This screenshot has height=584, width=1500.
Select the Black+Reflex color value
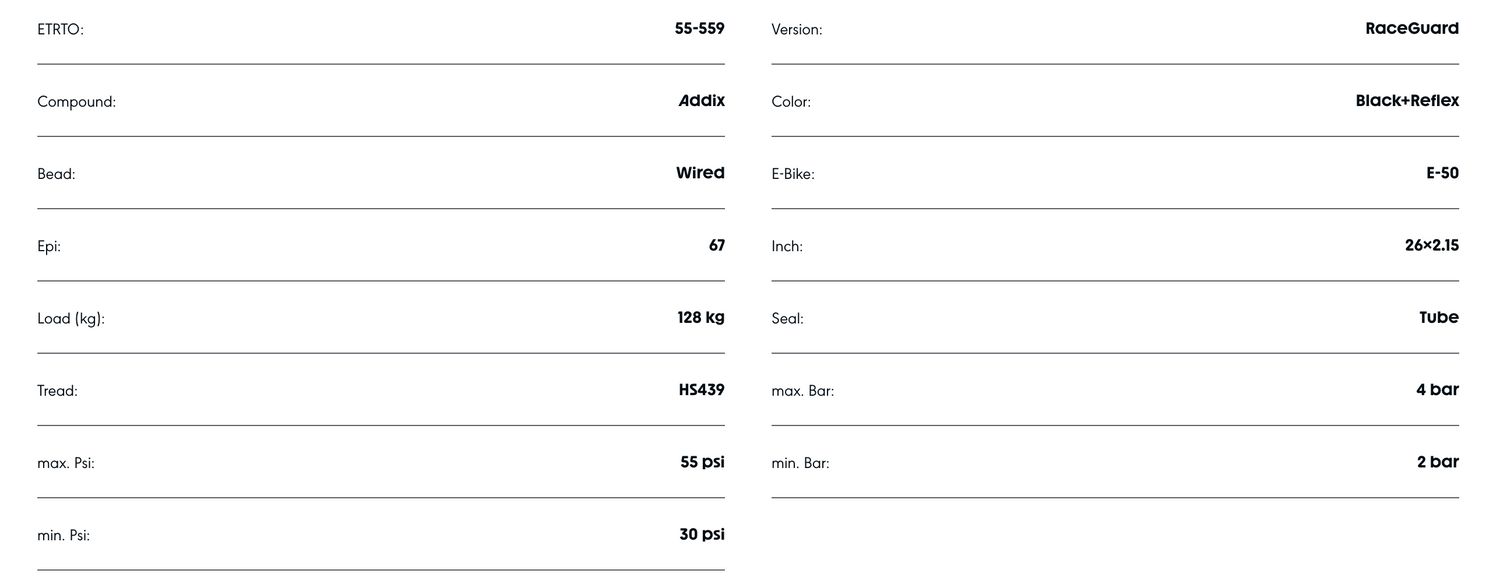[x=1406, y=101]
